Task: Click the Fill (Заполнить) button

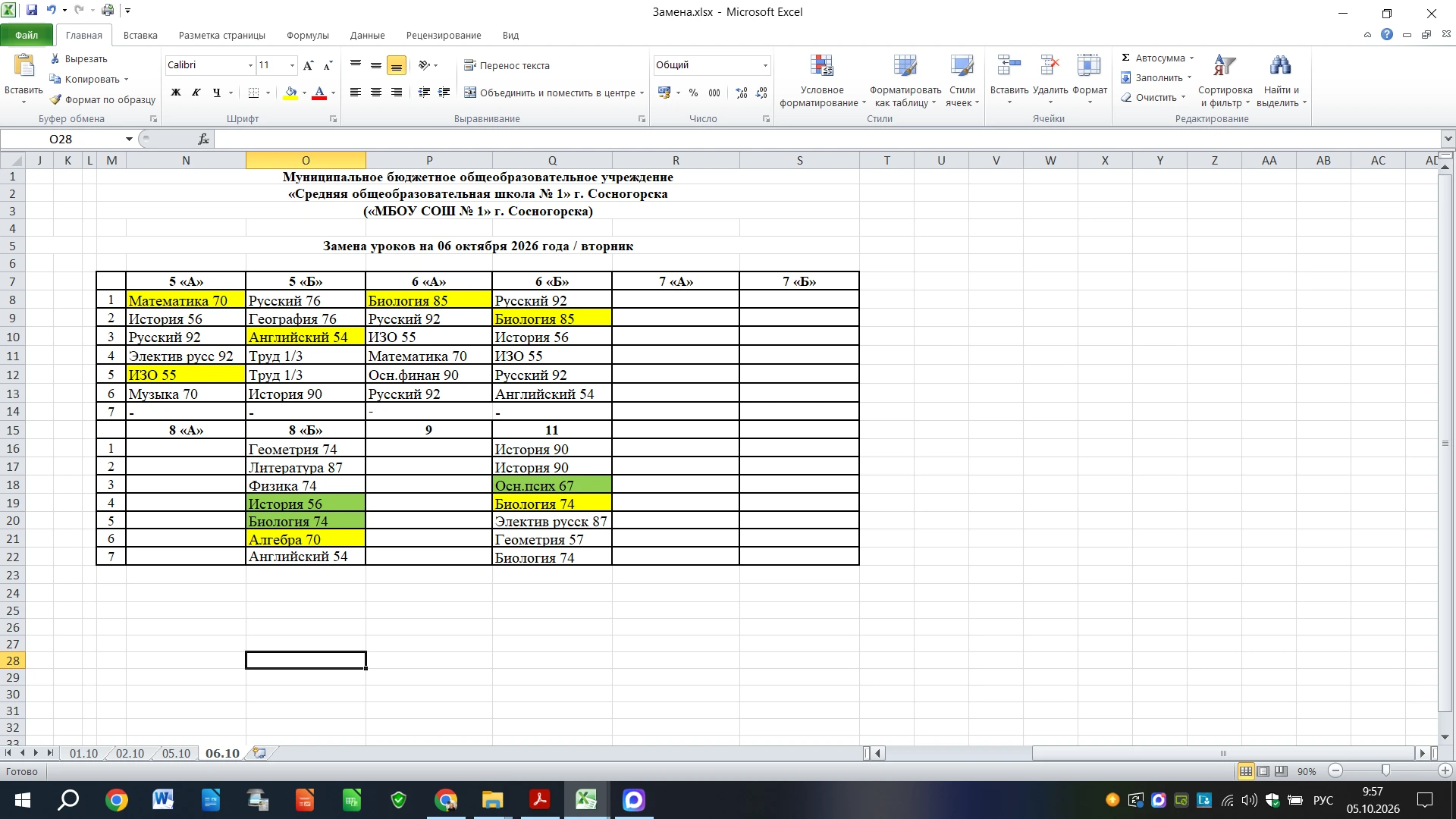Action: tap(1155, 77)
